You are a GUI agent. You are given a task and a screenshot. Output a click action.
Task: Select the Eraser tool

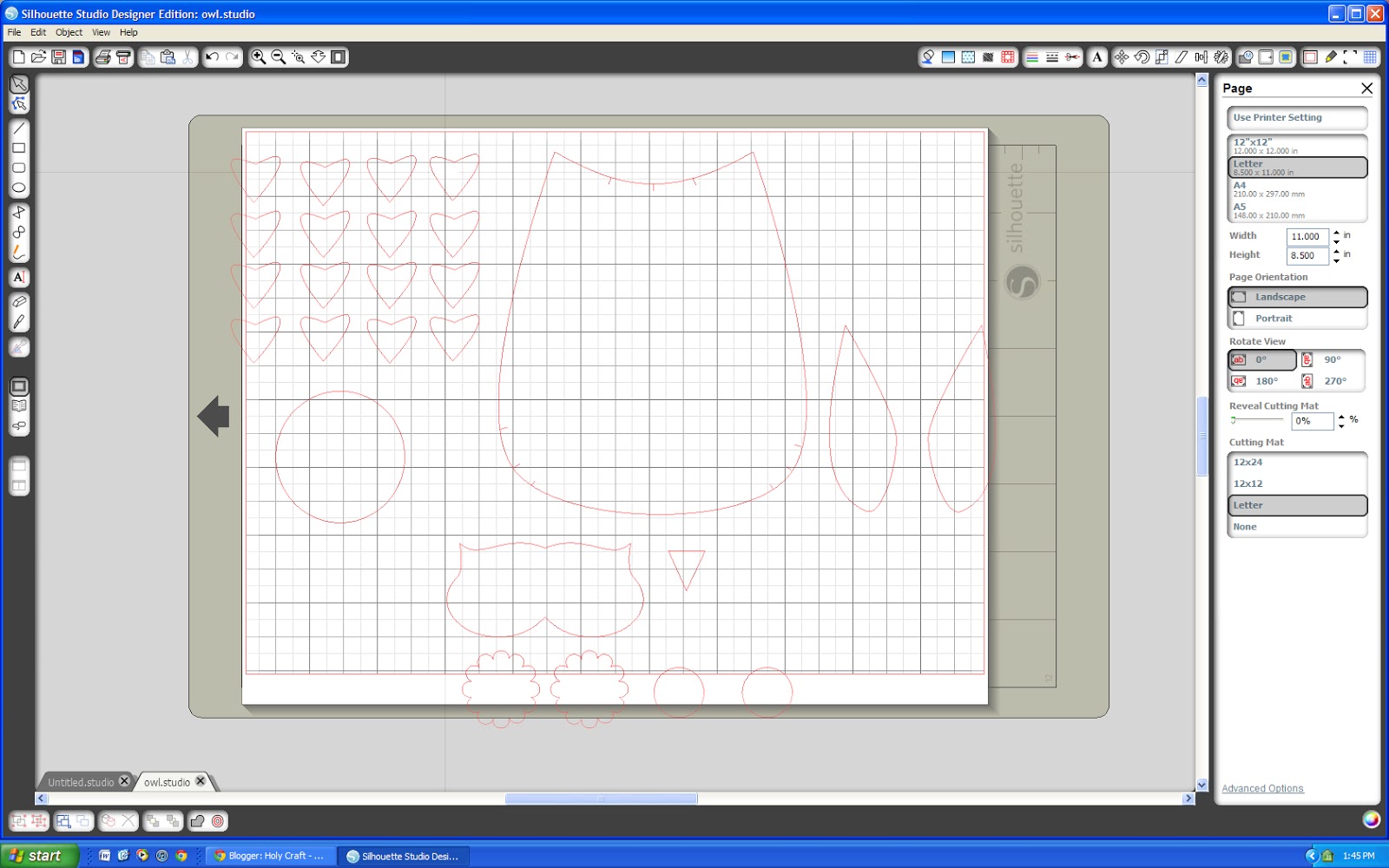(18, 301)
